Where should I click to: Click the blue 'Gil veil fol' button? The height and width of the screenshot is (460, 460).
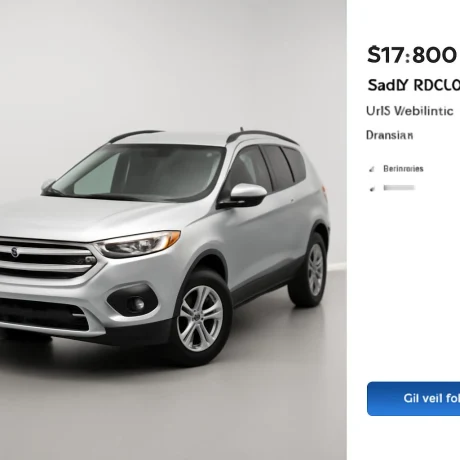click(413, 399)
